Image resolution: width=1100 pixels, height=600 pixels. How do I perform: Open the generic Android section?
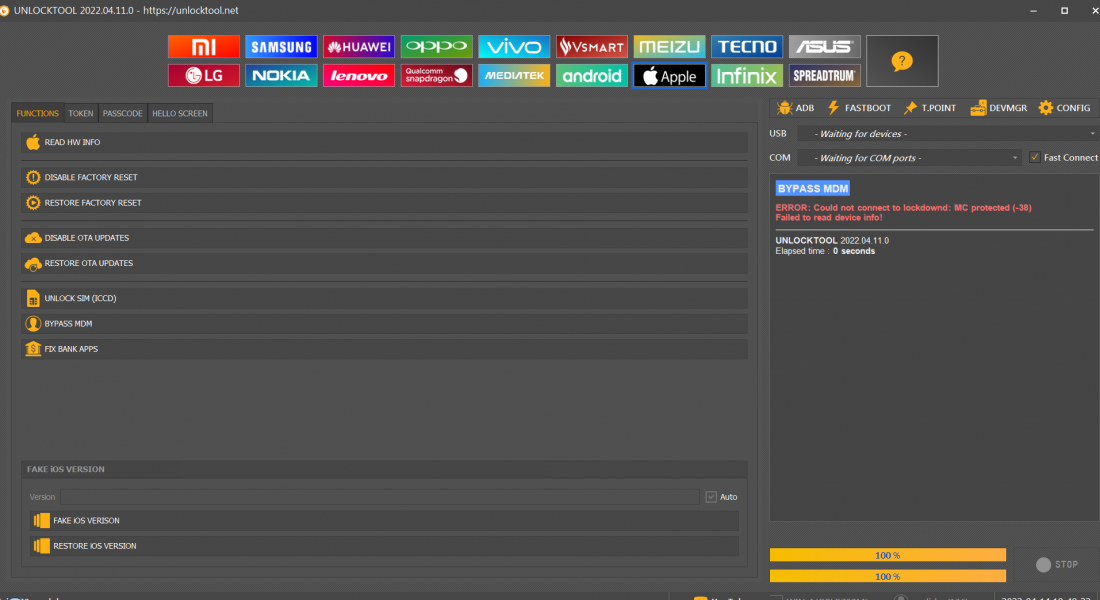click(x=591, y=75)
